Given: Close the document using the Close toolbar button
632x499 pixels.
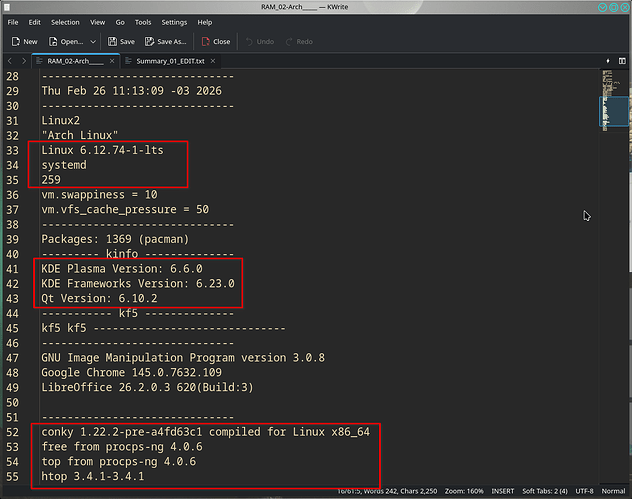Looking at the screenshot, I should coord(215,42).
